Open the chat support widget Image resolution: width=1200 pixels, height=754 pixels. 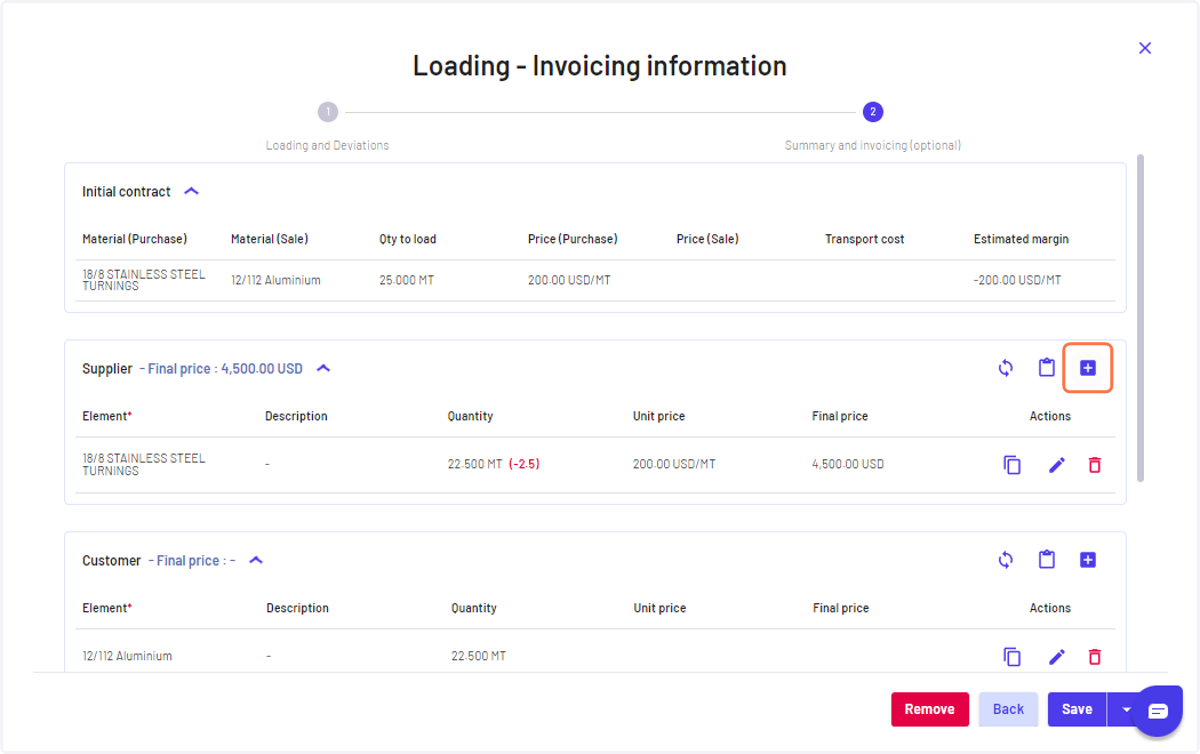pos(1157,711)
